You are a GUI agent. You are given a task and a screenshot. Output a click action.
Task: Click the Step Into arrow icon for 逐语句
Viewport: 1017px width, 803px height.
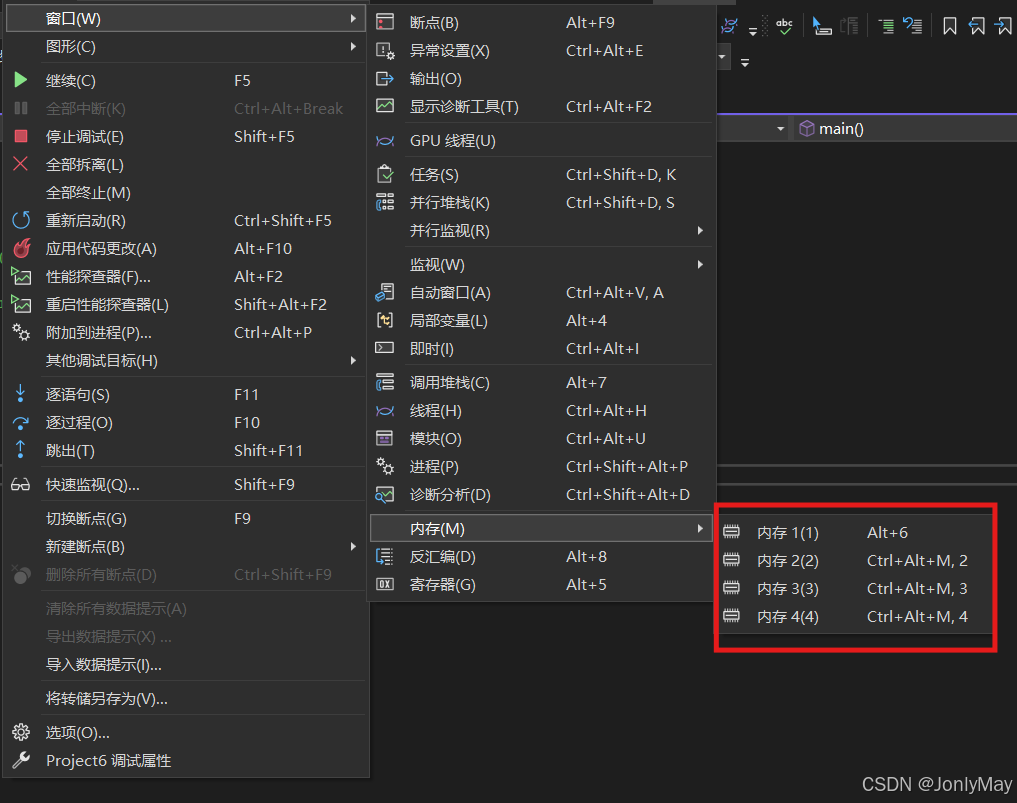point(20,394)
